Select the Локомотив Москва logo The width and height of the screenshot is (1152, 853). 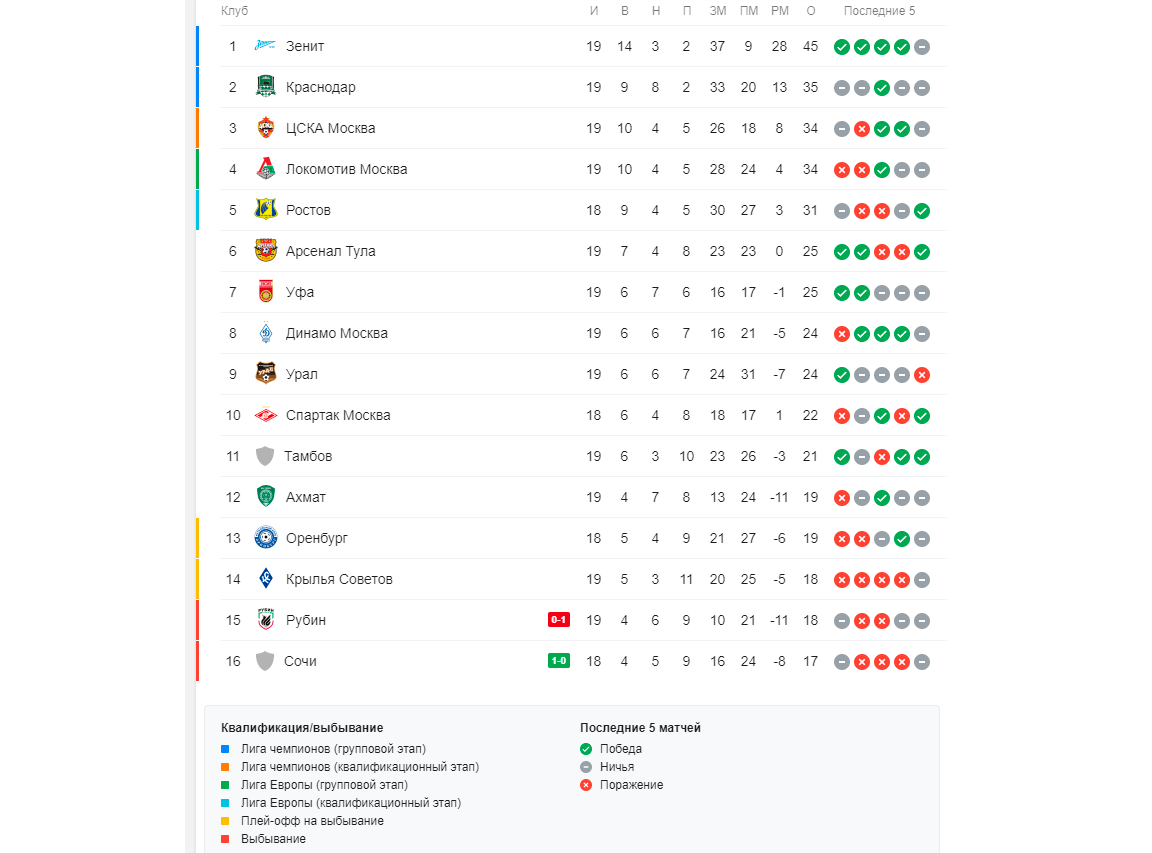tap(265, 169)
